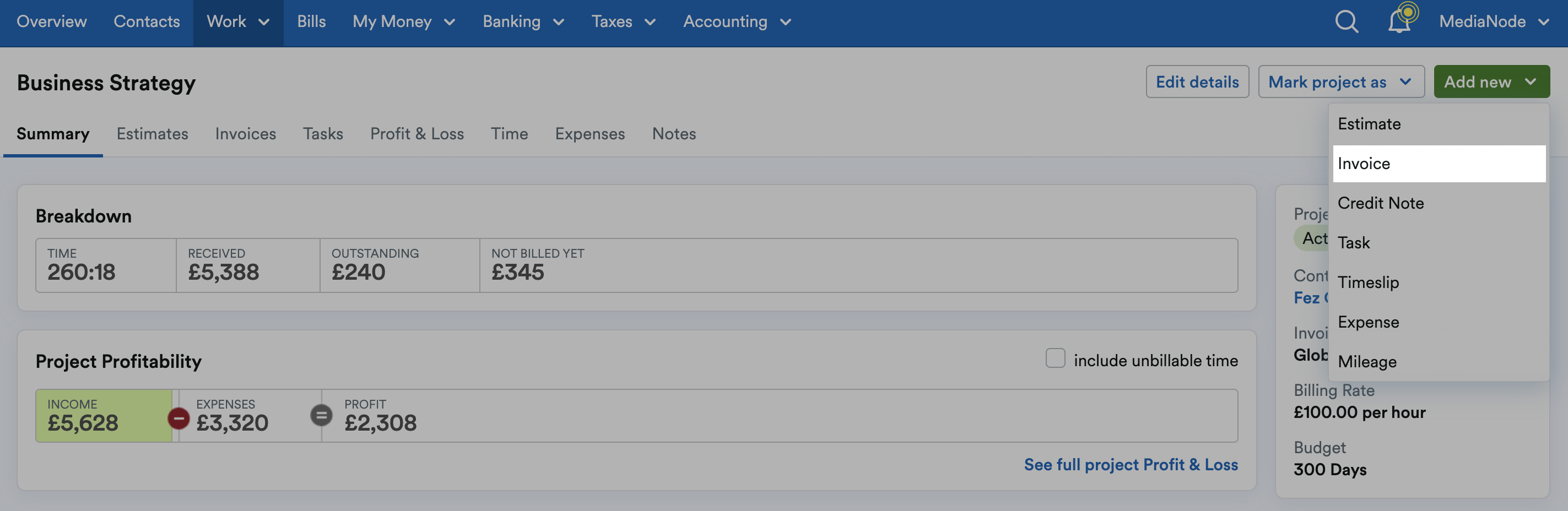Open the MediaNode account dropdown
This screenshot has width=1568, height=511.
click(1494, 22)
